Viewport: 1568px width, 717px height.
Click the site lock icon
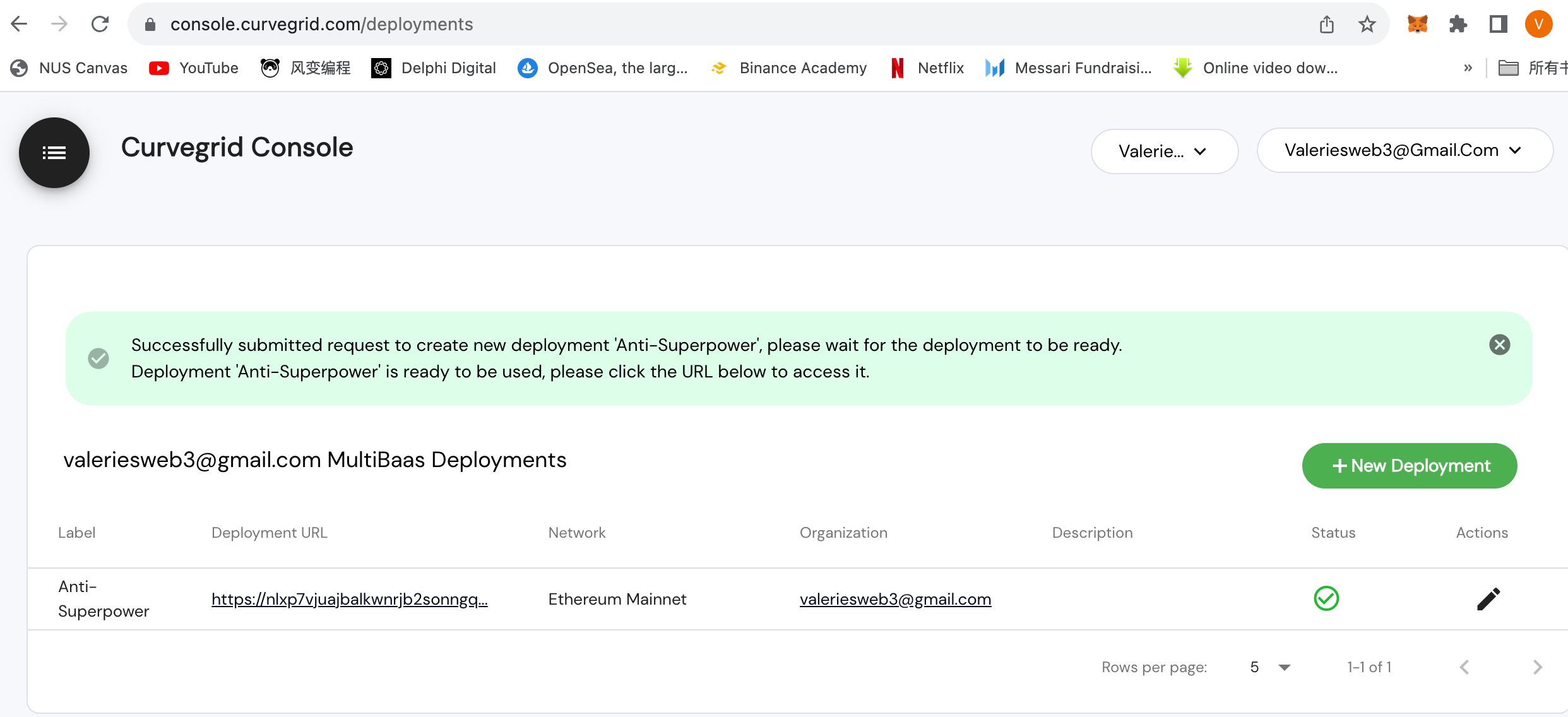point(150,24)
